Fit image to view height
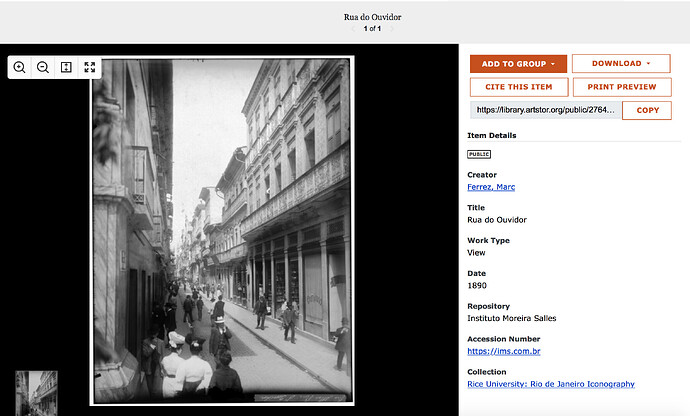Viewport: 690px width, 416px height. coord(66,67)
